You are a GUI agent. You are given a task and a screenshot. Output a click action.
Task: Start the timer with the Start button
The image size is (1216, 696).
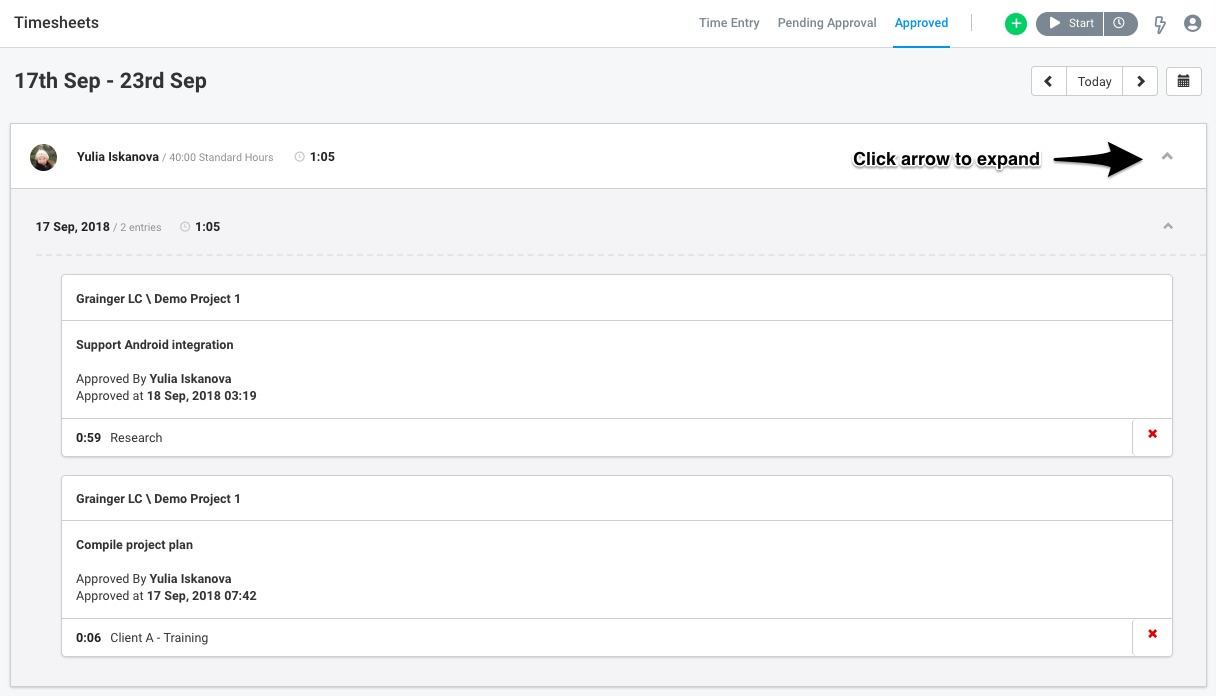point(1070,24)
